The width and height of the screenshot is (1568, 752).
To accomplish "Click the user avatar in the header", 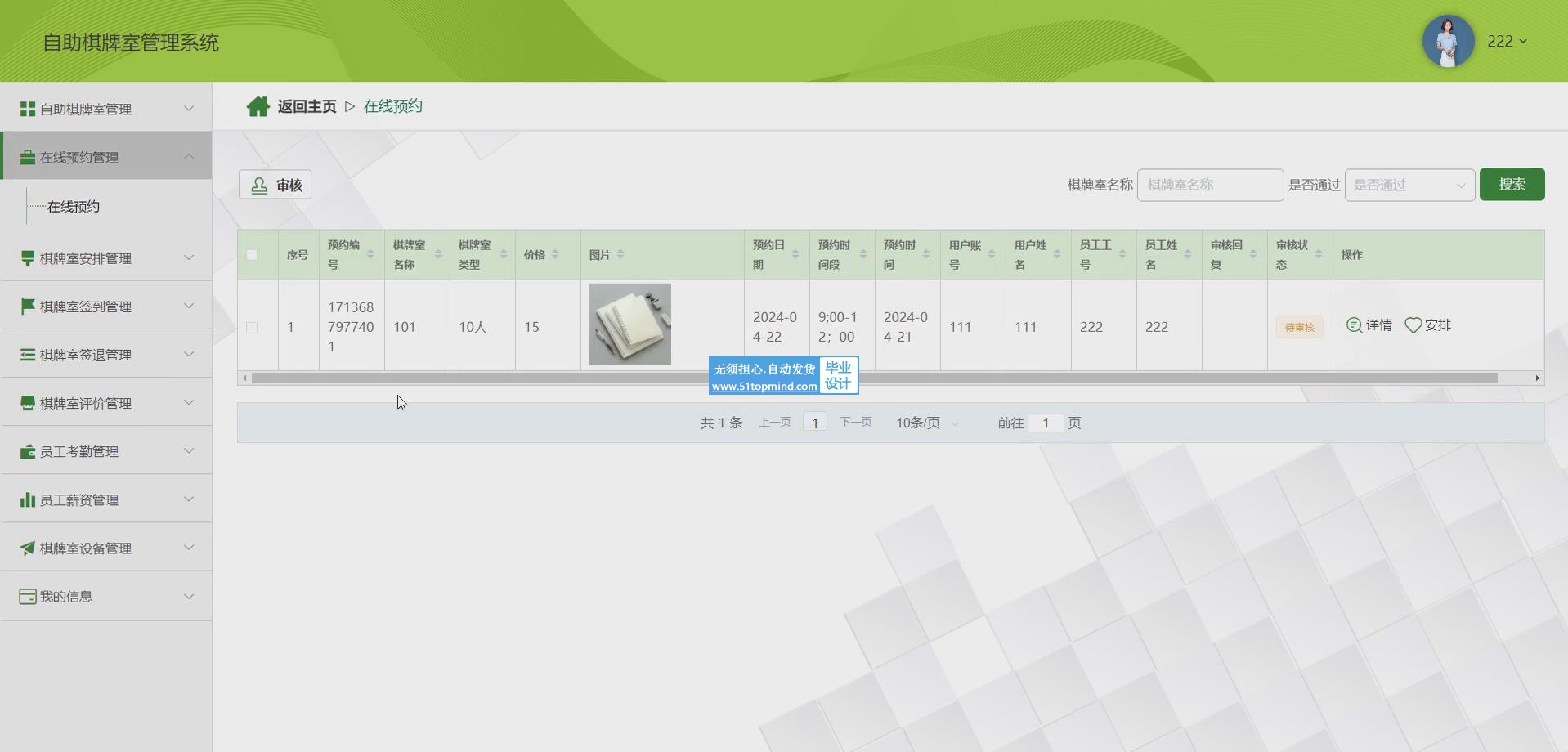I will click(1447, 41).
